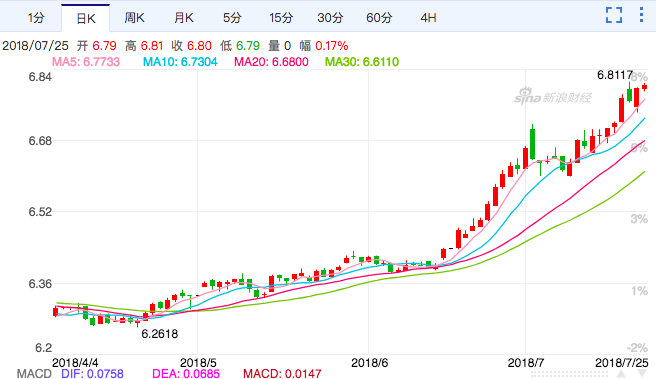The height and width of the screenshot is (379, 656).
Task: Switch to the 4H chart tab
Action: tap(428, 18)
